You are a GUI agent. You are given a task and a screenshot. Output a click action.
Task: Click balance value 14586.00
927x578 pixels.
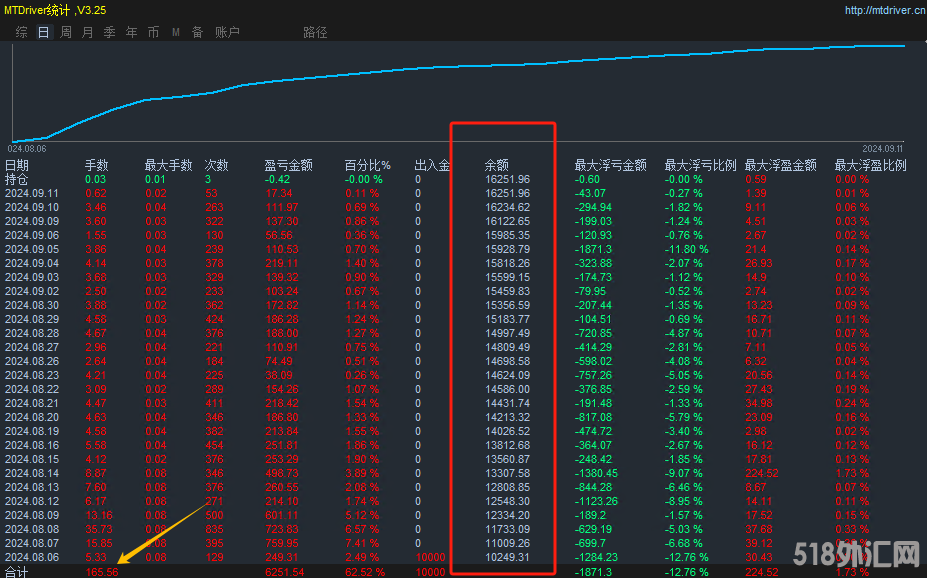click(508, 389)
